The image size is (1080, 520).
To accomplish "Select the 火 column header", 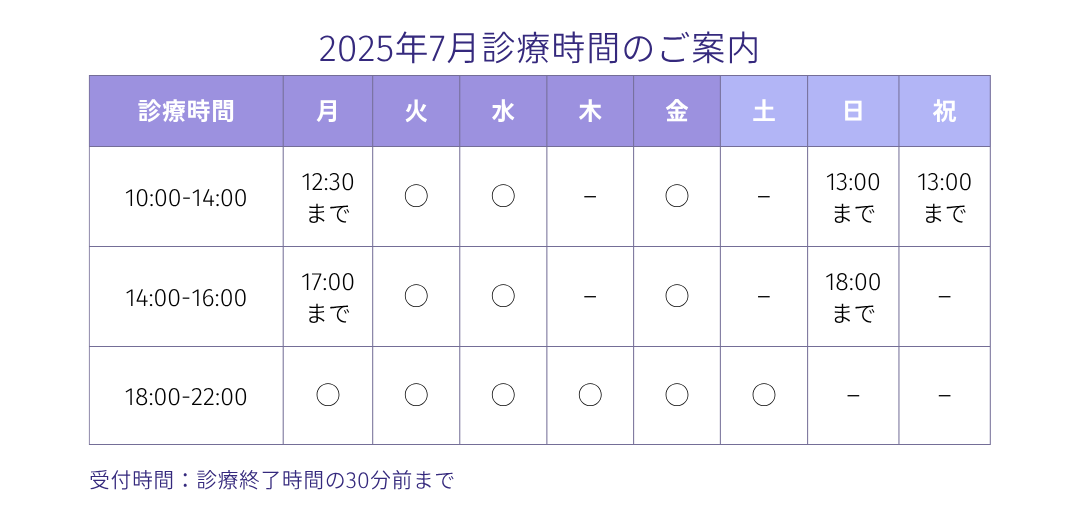I will coord(416,111).
